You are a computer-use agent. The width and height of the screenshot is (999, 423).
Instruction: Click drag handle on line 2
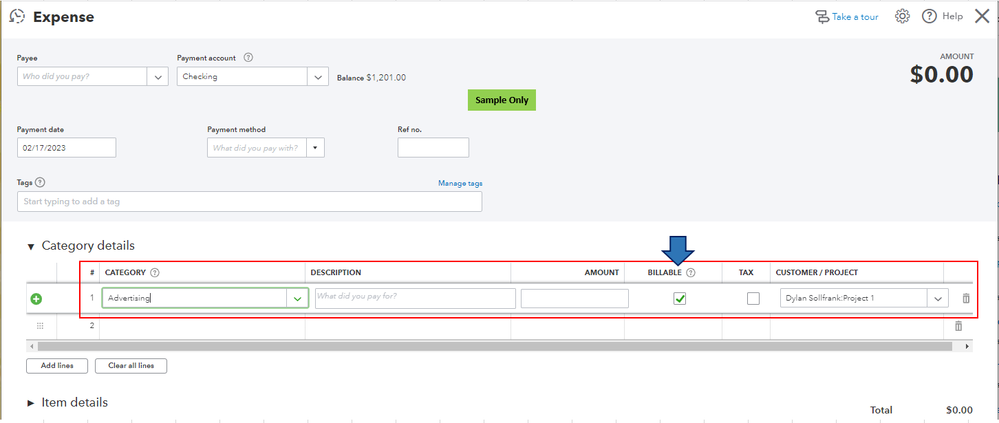(40, 326)
